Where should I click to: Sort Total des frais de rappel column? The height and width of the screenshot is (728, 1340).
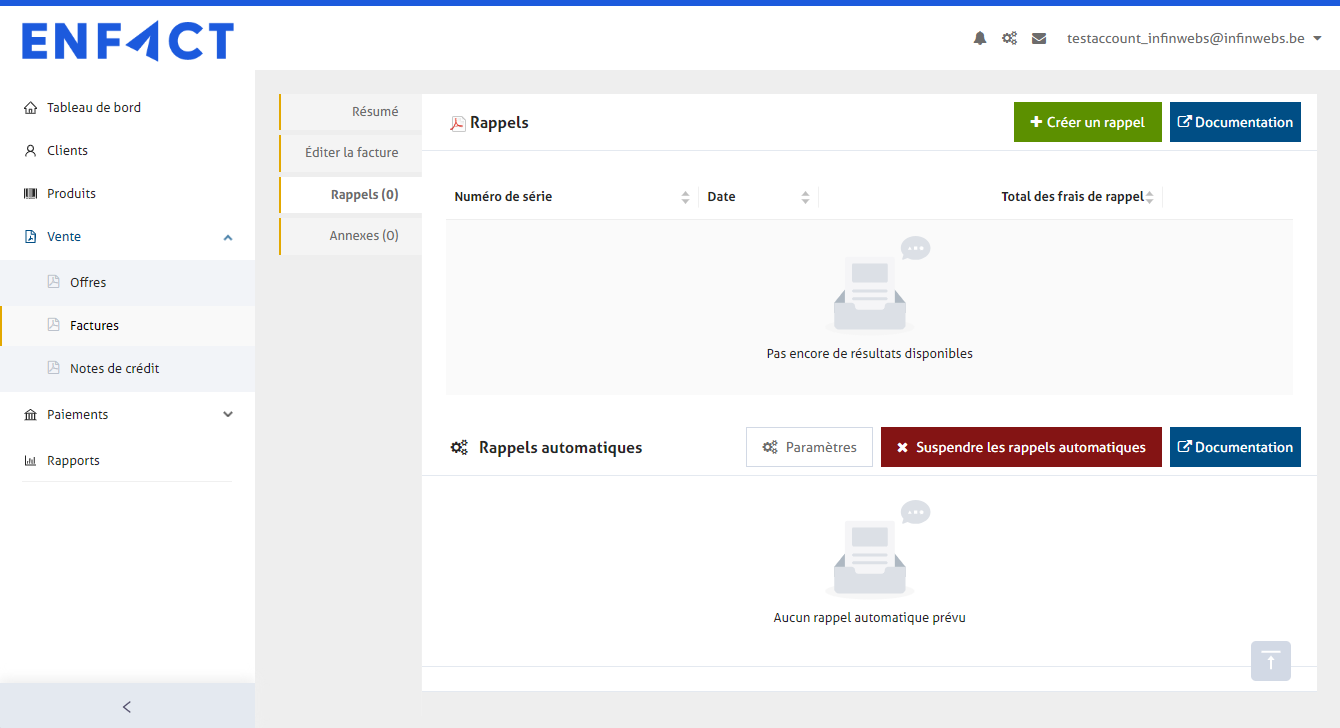pyautogui.click(x=1149, y=197)
